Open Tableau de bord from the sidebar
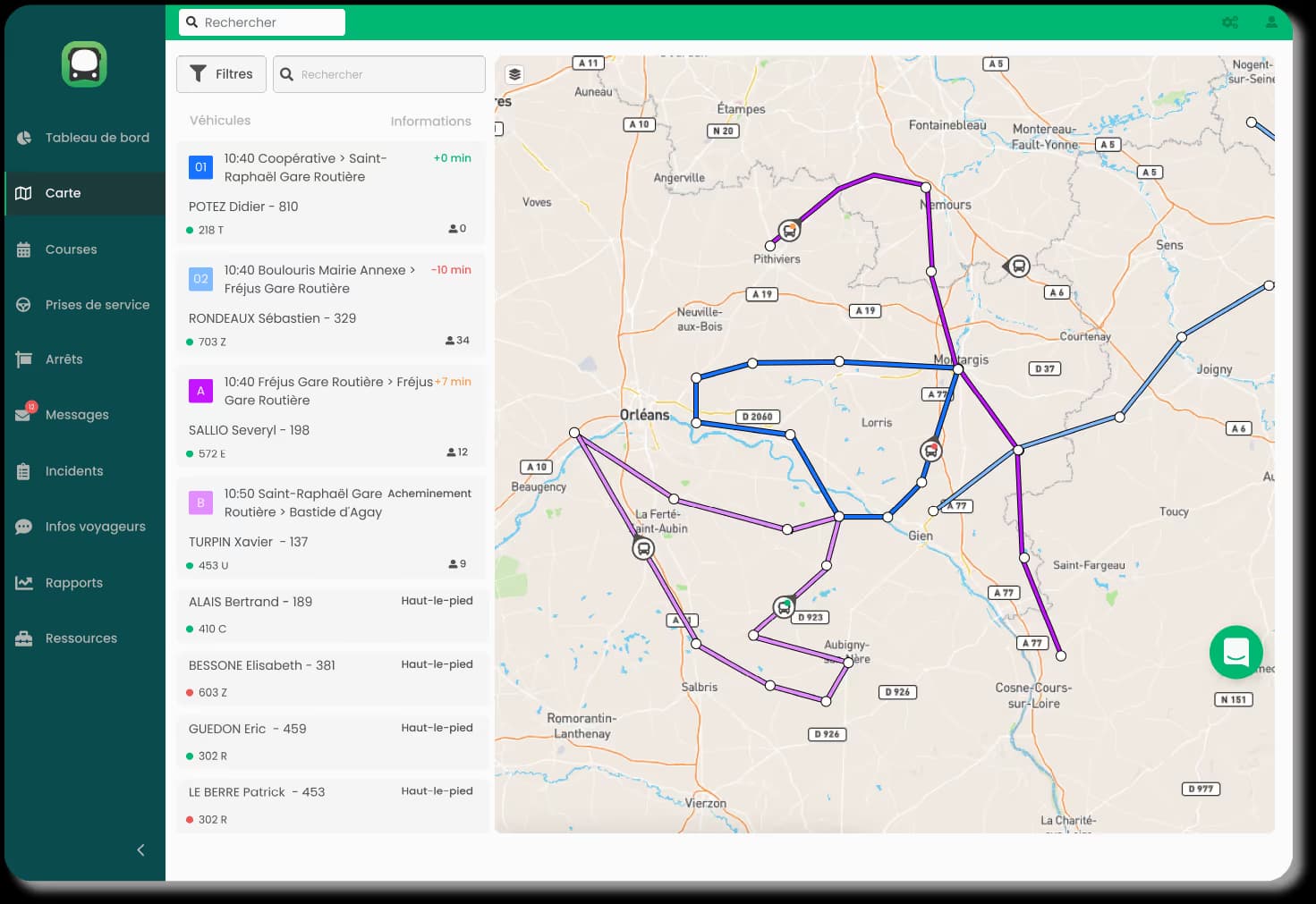This screenshot has height=904, width=1316. (x=97, y=138)
